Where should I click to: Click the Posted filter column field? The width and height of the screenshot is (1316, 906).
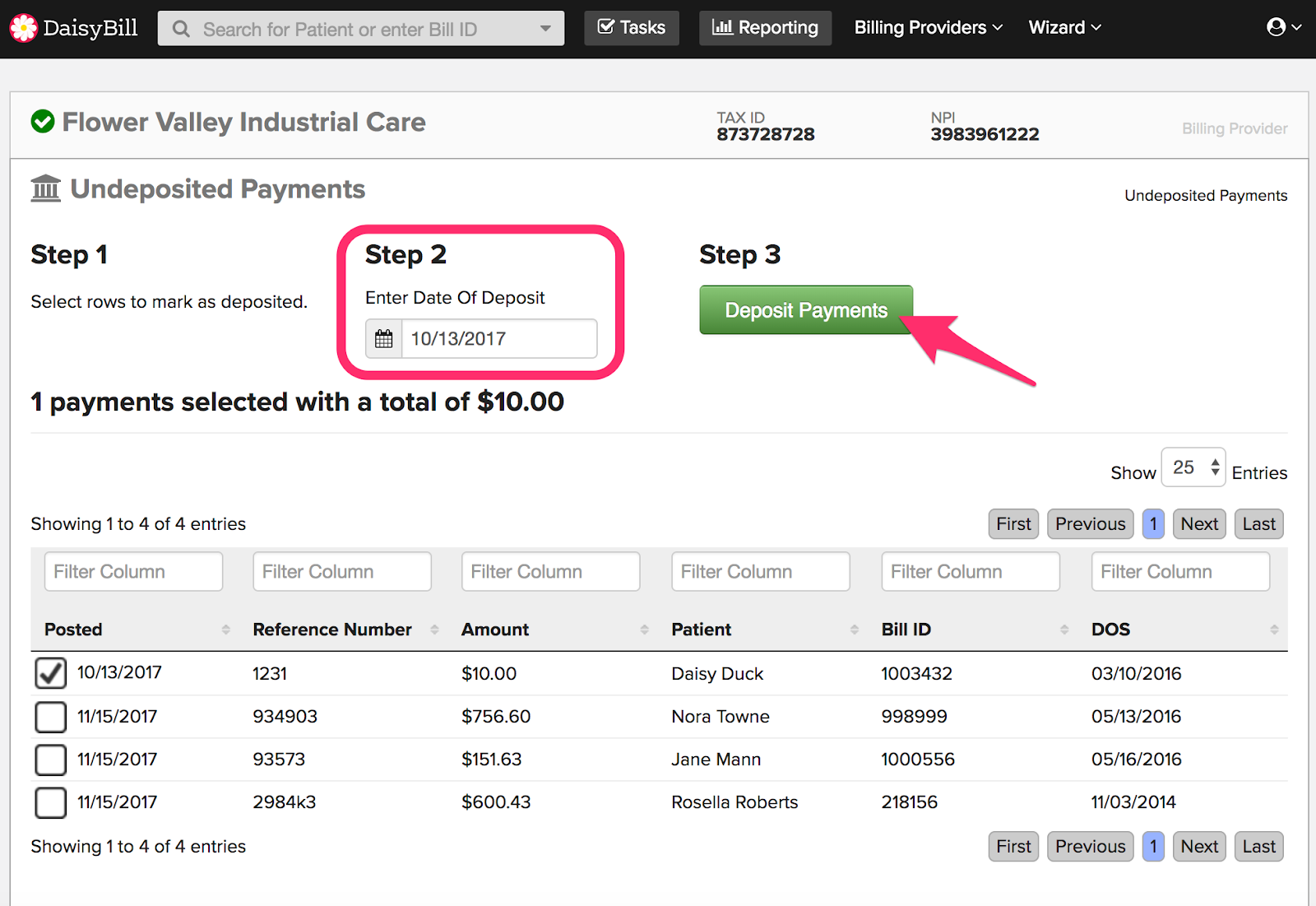[x=133, y=571]
